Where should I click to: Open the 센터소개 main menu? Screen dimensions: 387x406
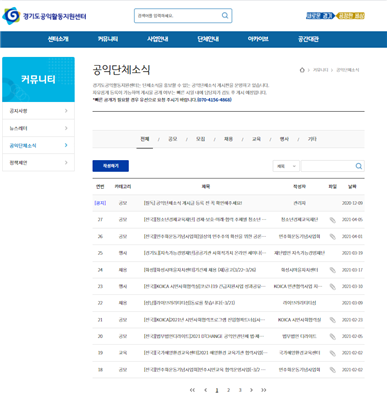58,39
